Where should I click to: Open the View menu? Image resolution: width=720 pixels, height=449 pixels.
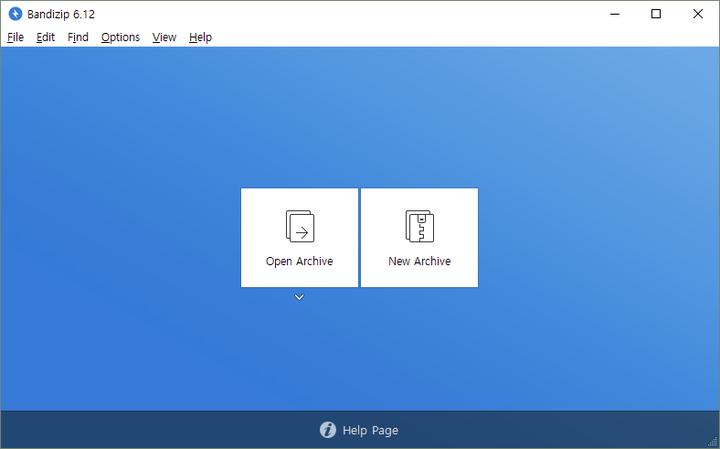[x=164, y=37]
